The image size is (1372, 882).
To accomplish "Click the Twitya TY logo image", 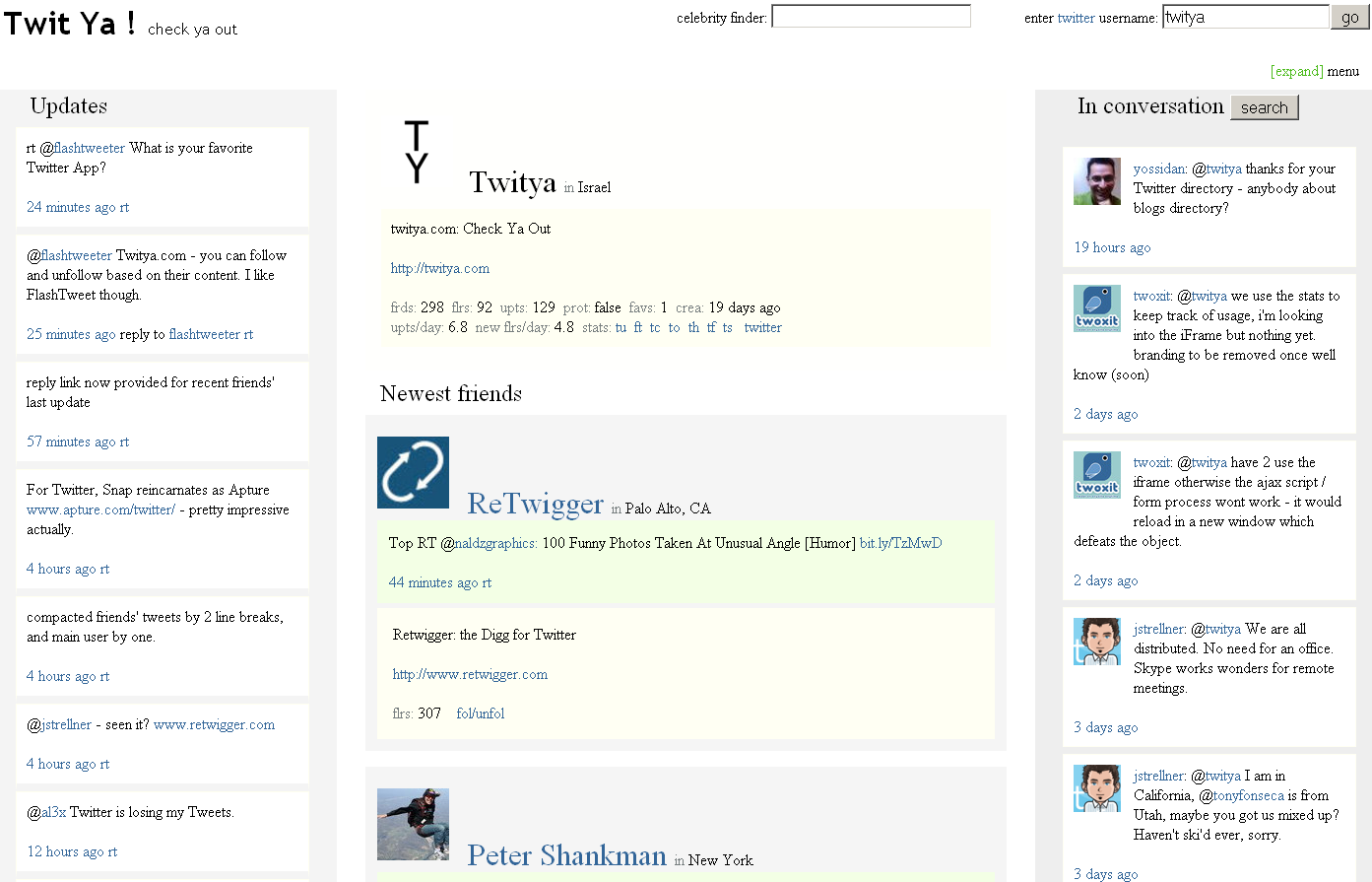I will tap(417, 153).
